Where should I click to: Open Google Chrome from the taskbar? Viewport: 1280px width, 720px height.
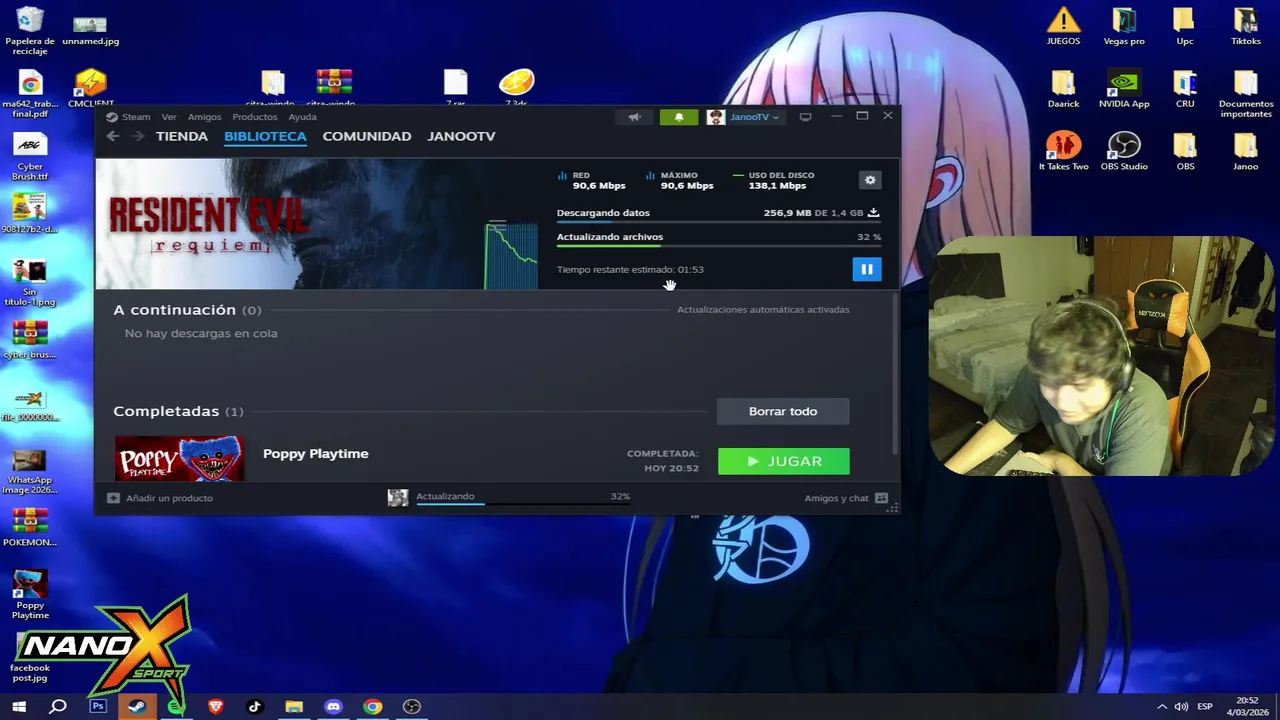click(372, 707)
